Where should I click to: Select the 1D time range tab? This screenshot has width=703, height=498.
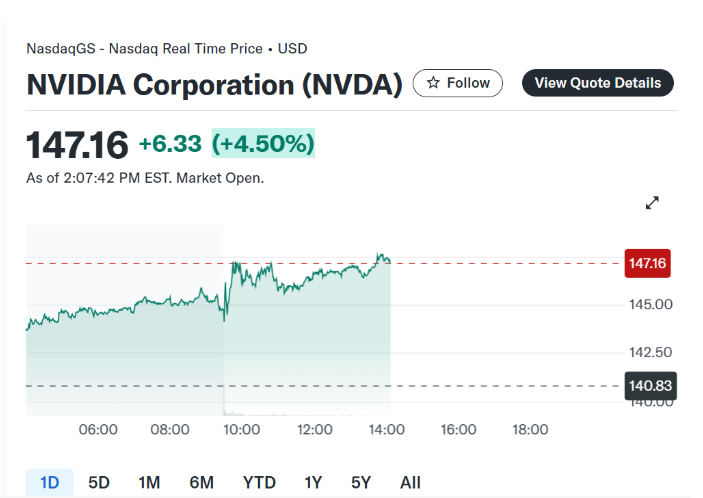tap(49, 483)
